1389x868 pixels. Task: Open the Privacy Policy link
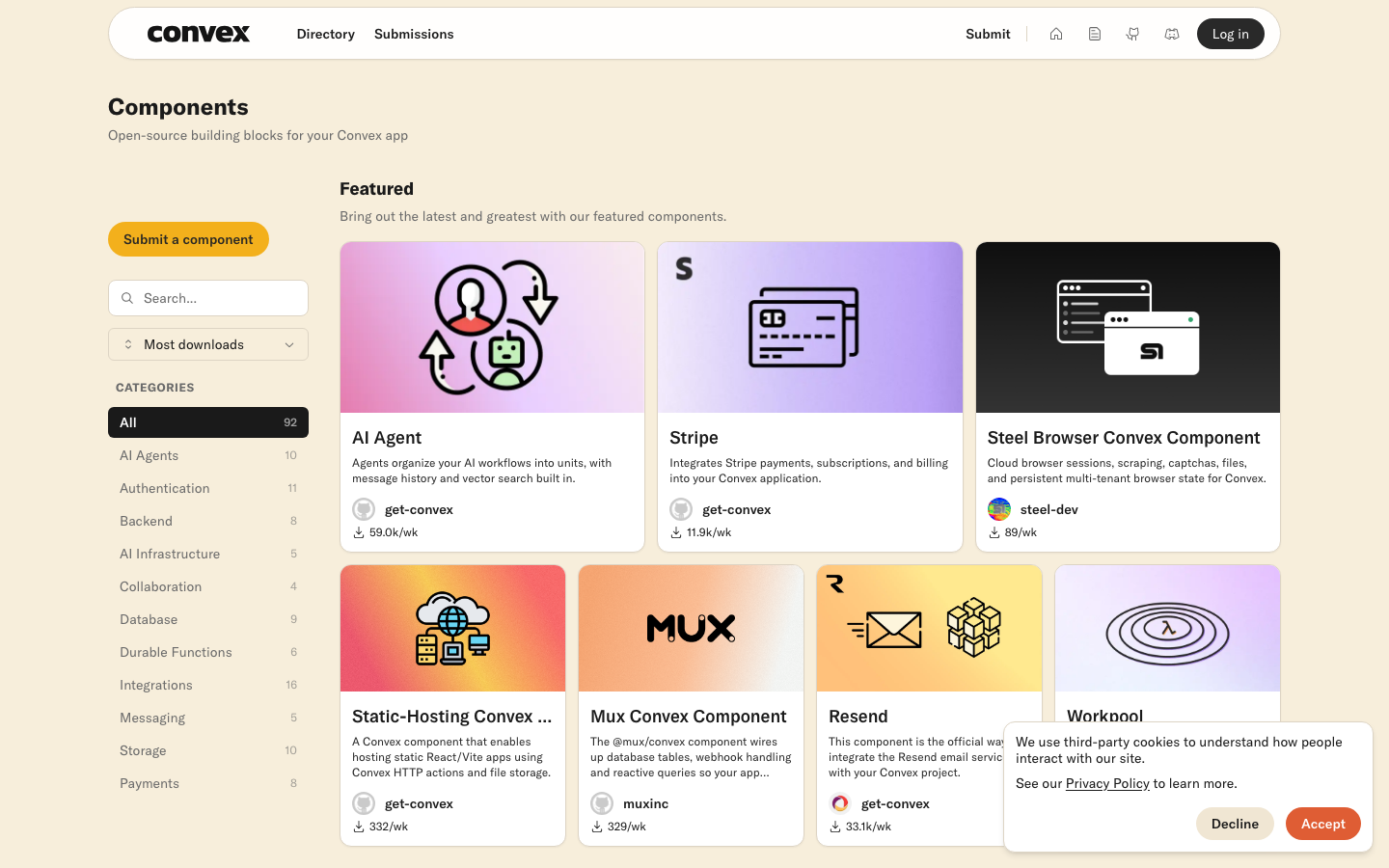(x=1107, y=783)
